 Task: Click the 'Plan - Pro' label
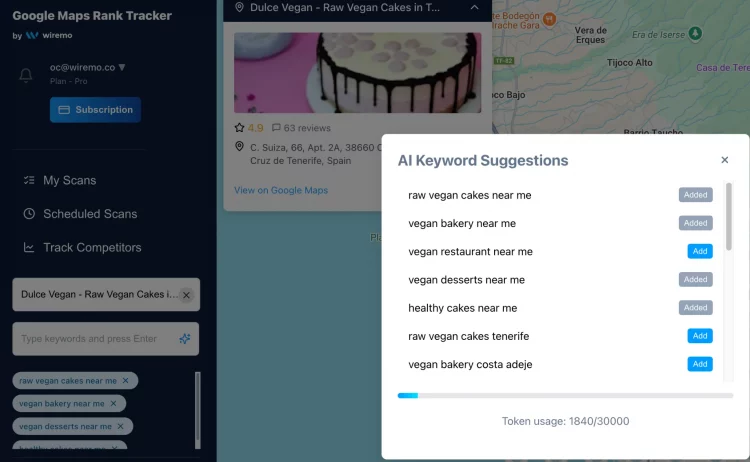[68, 81]
